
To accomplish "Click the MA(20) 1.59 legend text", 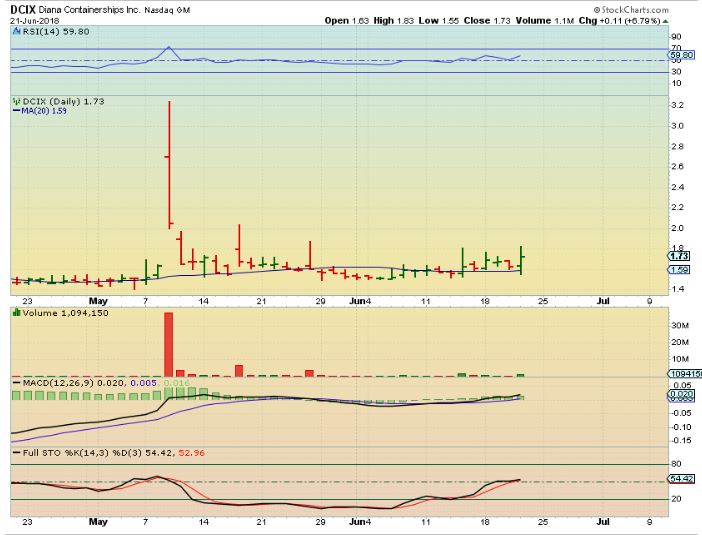I will (44, 111).
